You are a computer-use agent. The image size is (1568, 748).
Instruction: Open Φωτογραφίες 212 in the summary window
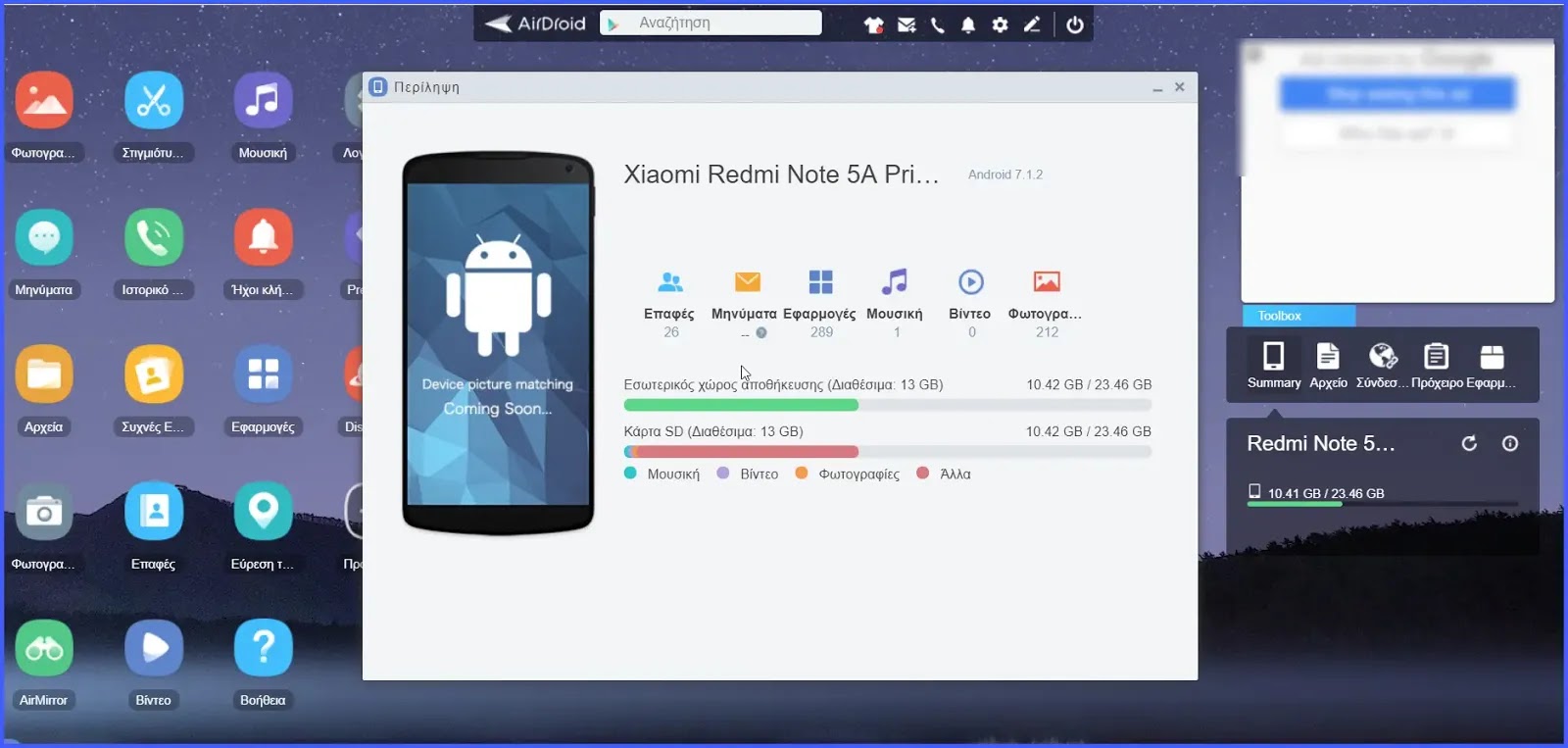click(x=1046, y=304)
